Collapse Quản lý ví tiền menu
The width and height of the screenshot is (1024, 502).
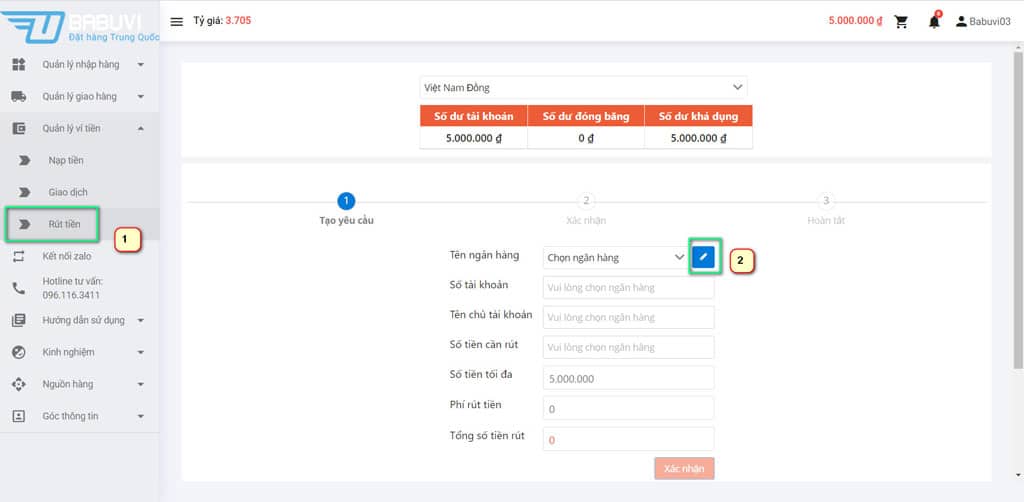pyautogui.click(x=80, y=129)
